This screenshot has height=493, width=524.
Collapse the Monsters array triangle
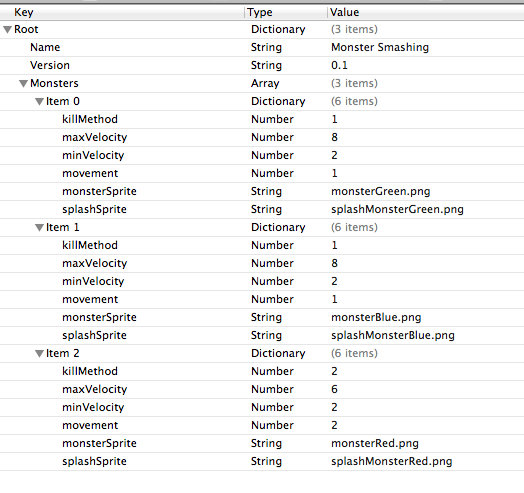click(23, 84)
